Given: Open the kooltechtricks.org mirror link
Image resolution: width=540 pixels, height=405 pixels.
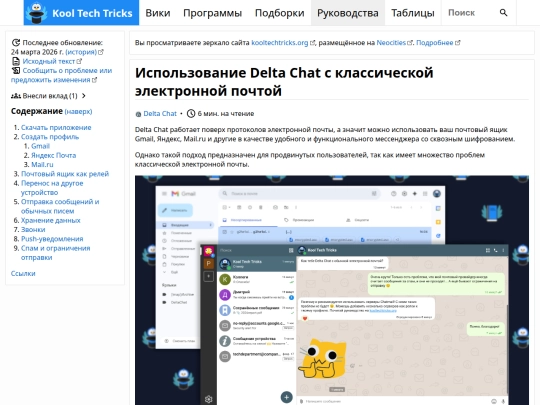Looking at the screenshot, I should click(x=283, y=43).
